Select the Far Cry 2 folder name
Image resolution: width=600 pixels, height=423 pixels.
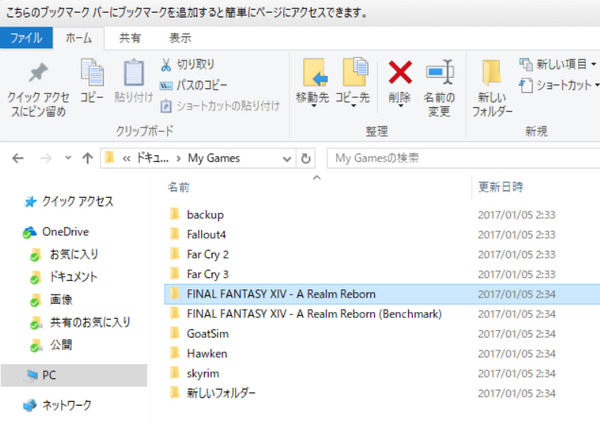208,254
